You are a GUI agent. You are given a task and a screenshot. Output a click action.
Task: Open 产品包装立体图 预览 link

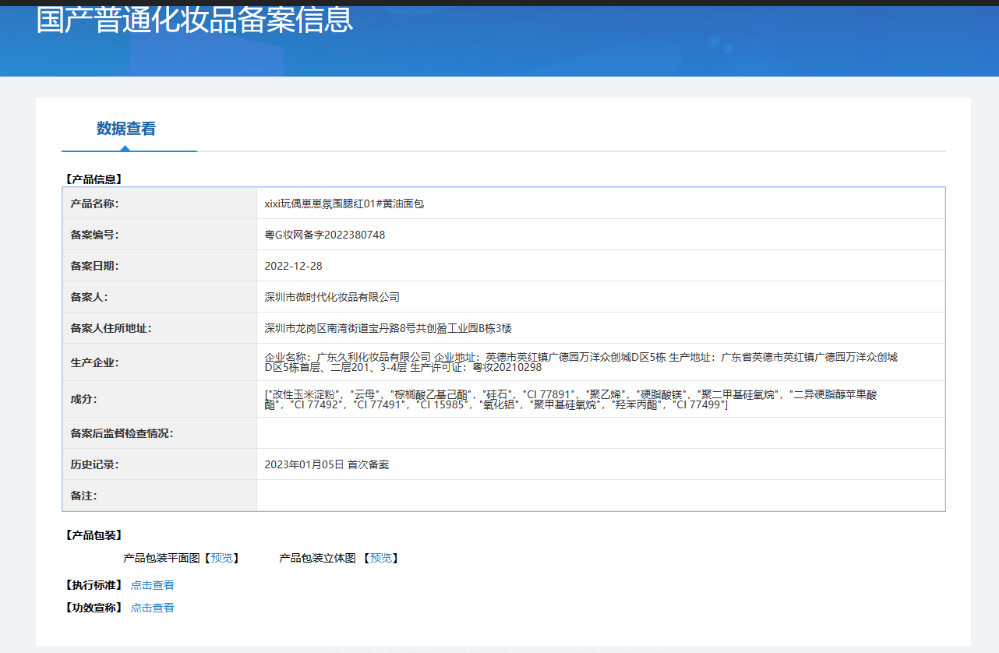point(381,558)
